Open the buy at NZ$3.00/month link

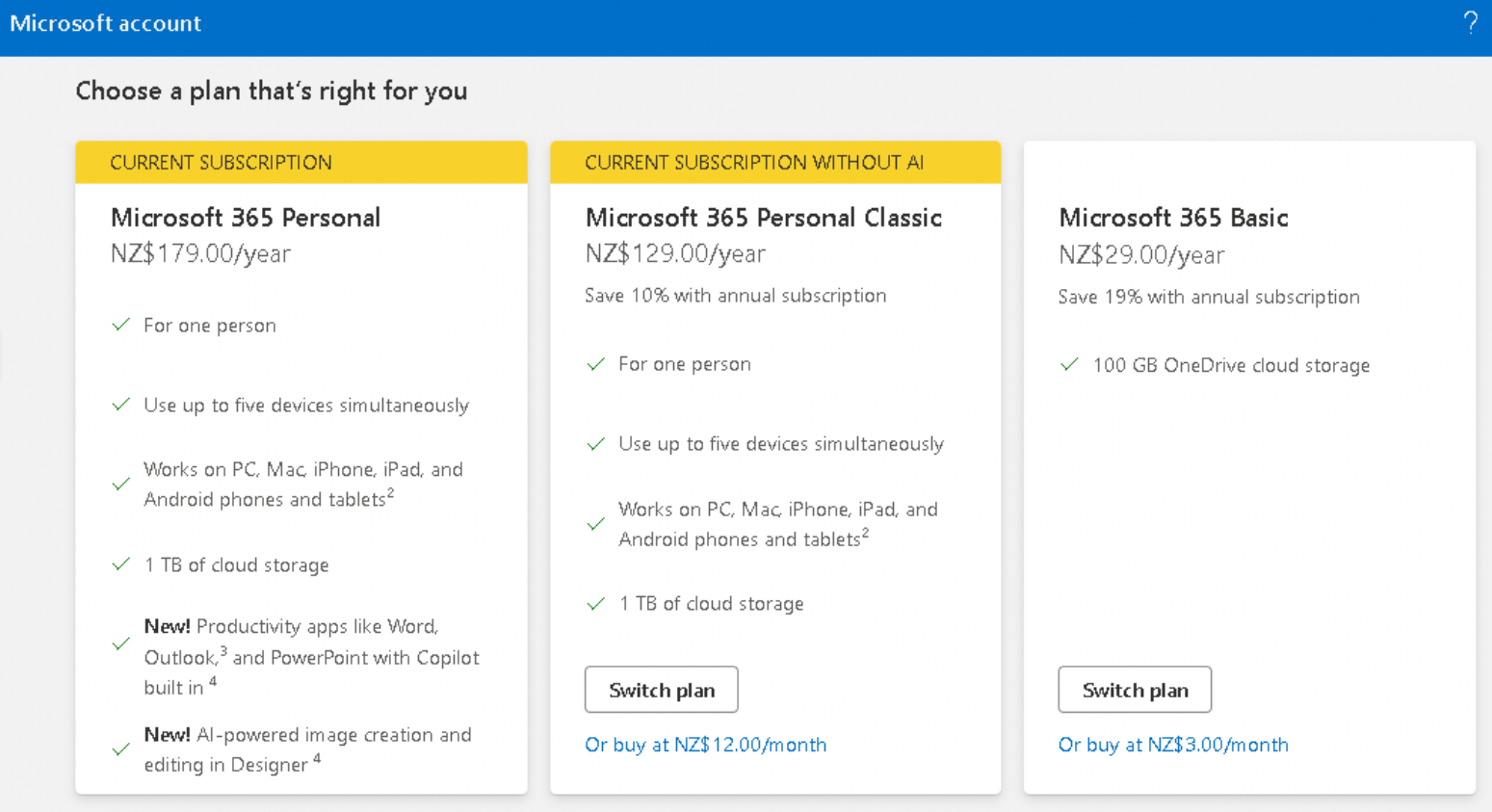pos(1173,745)
